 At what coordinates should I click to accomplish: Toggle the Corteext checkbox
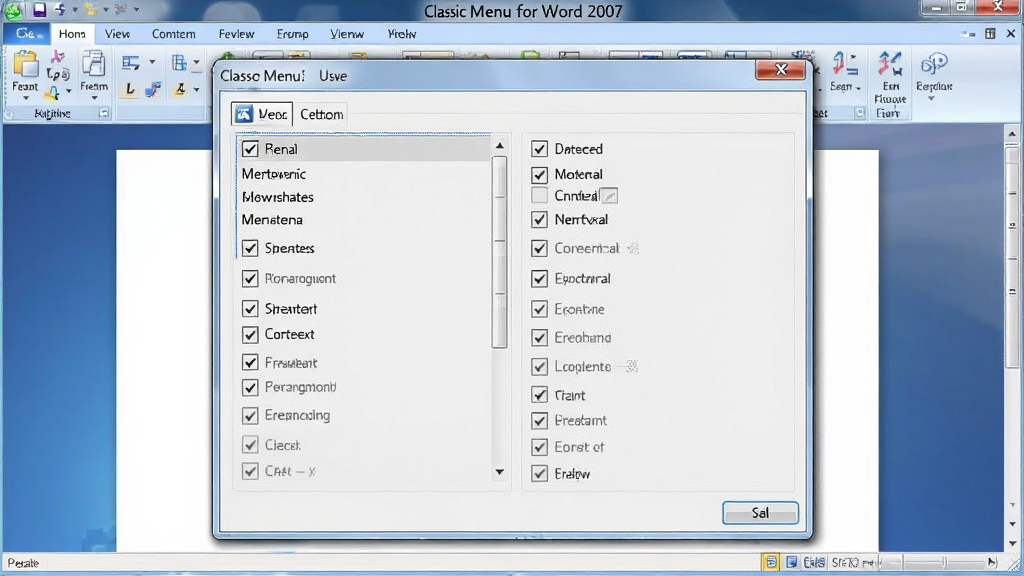pos(250,334)
